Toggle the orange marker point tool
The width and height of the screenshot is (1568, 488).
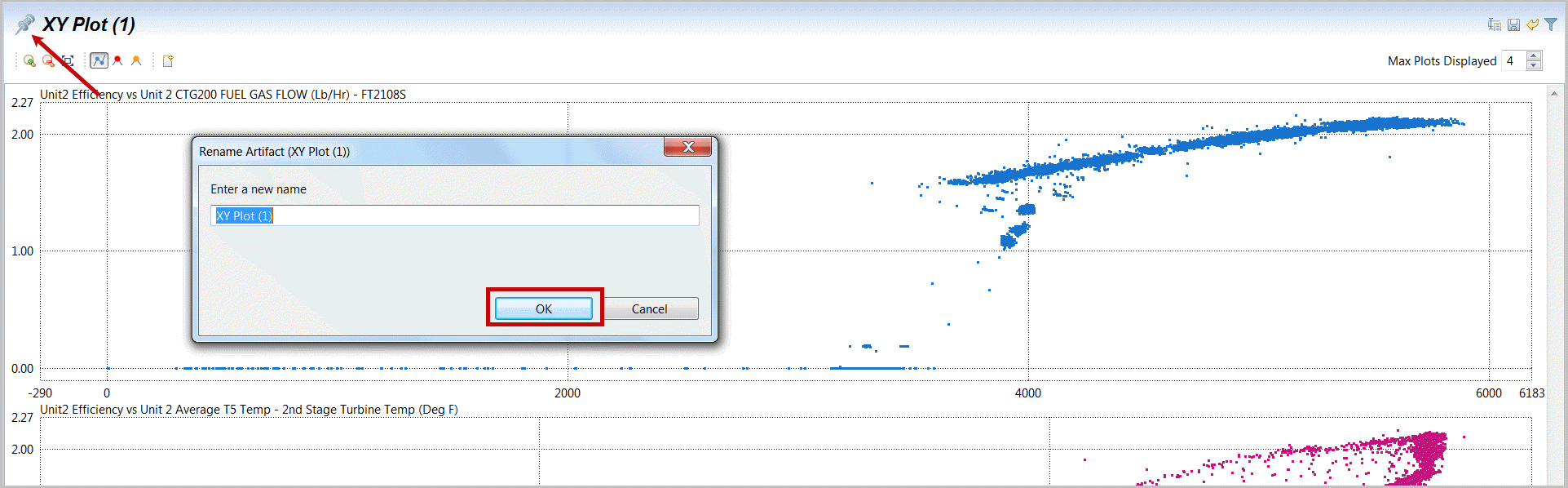point(136,61)
